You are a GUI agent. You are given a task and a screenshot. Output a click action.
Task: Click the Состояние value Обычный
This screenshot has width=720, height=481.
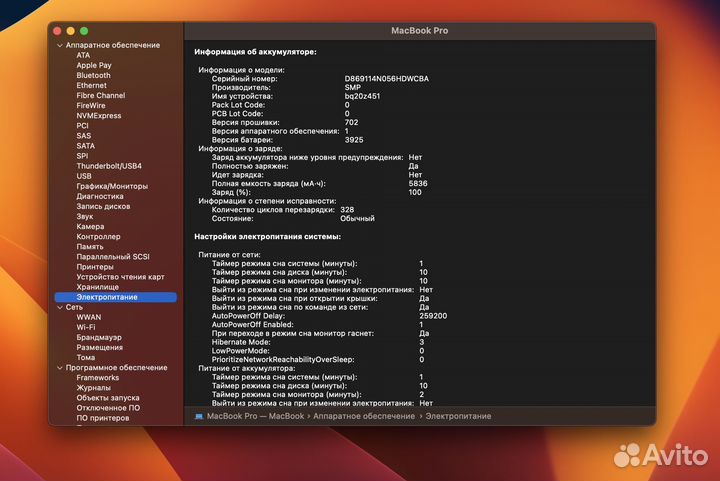click(x=357, y=218)
